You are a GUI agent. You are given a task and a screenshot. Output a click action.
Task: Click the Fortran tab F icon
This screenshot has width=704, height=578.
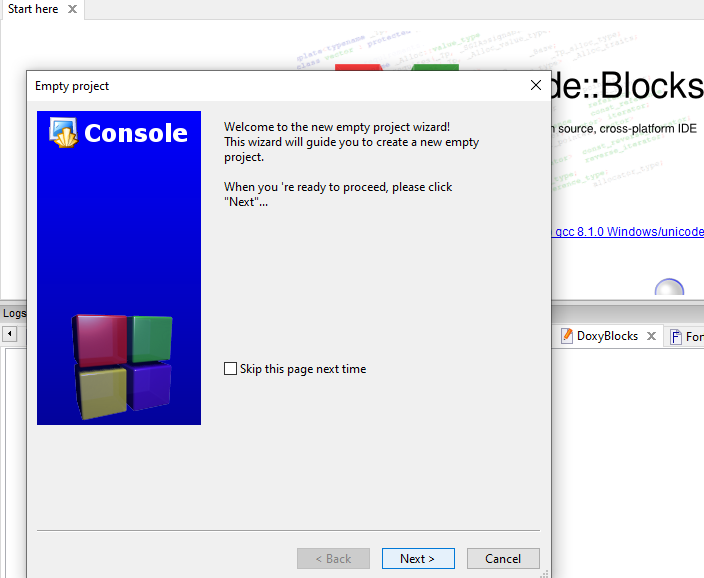tap(675, 336)
